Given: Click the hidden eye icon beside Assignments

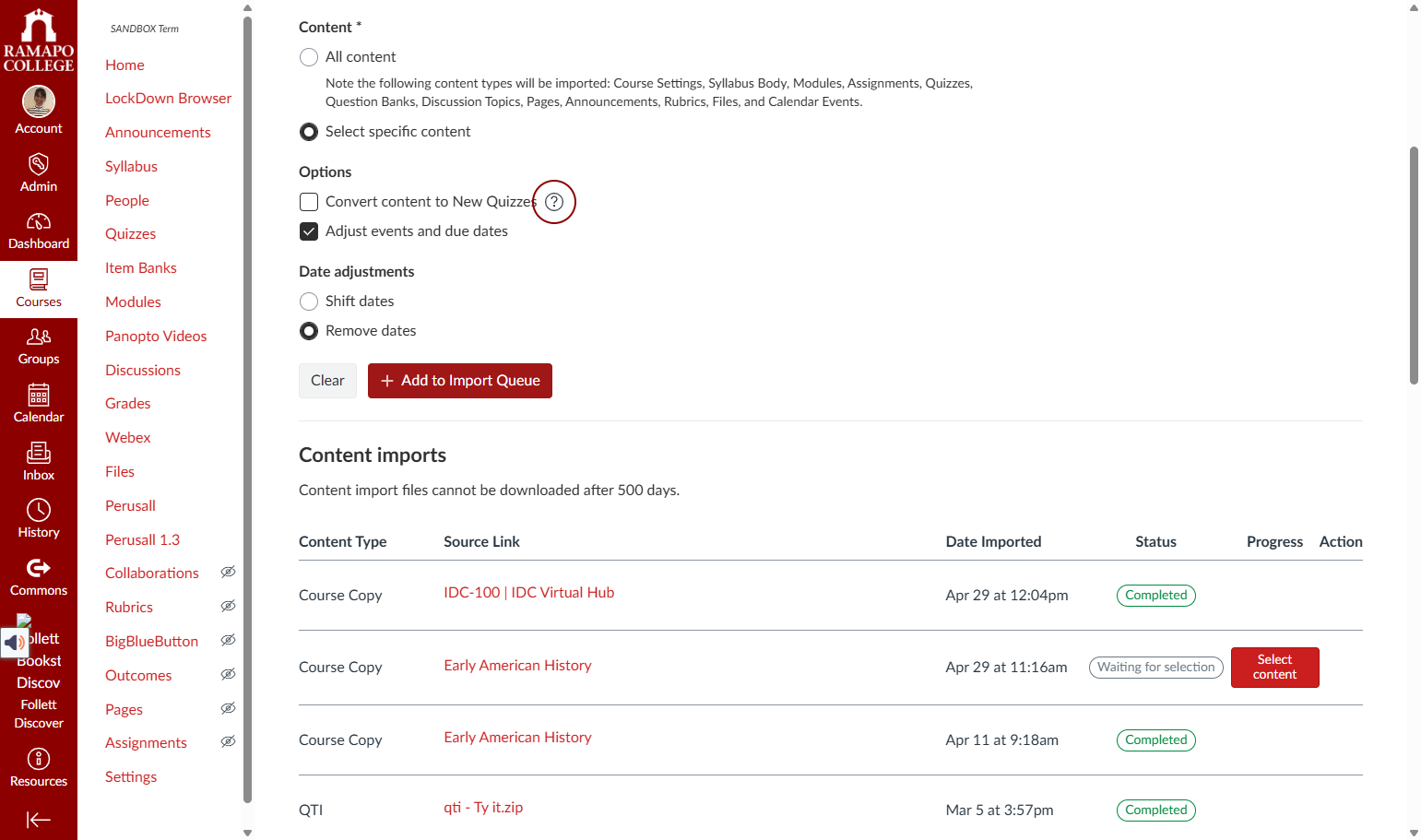Looking at the screenshot, I should [228, 741].
